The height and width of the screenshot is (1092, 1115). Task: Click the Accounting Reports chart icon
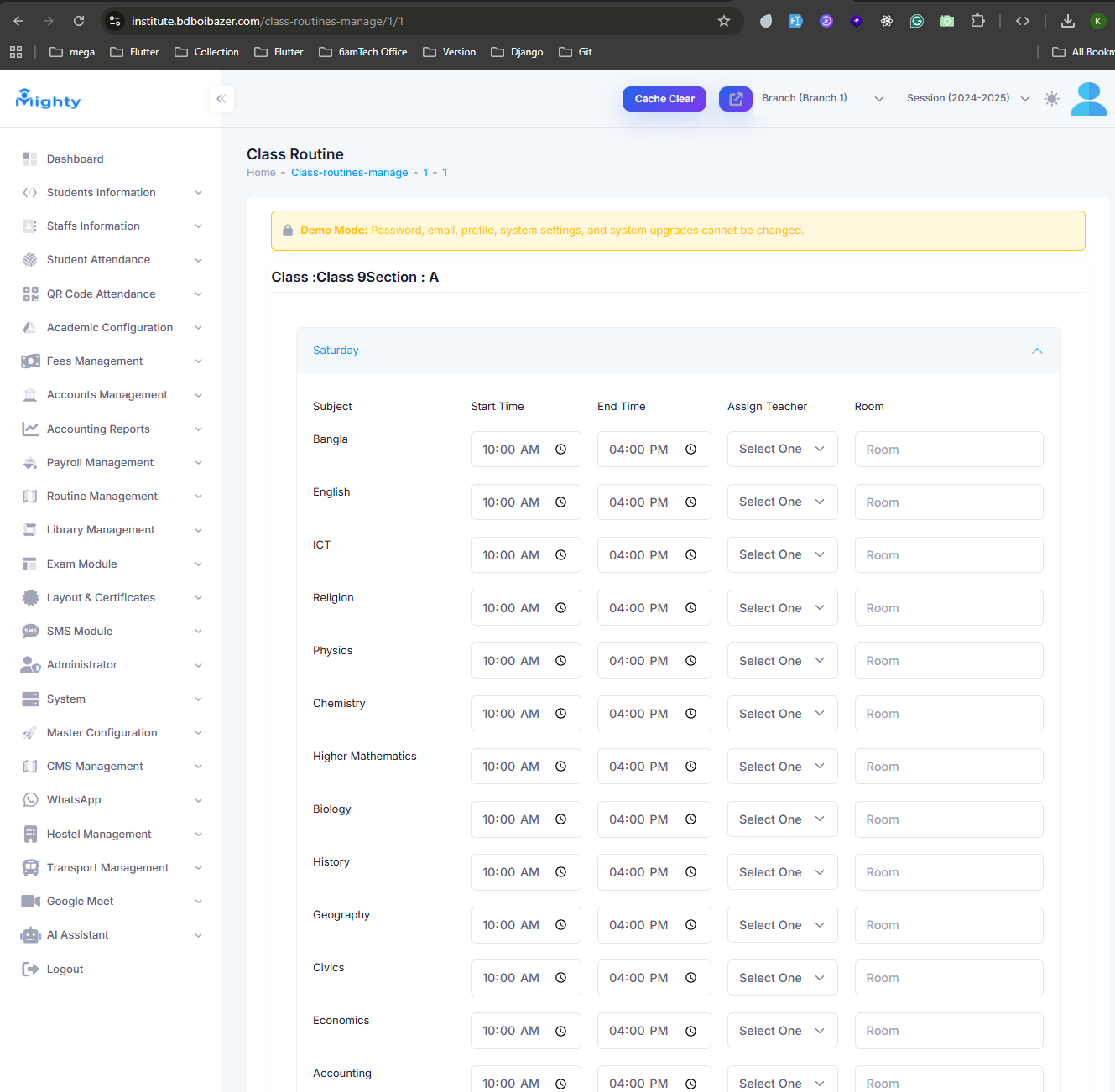point(30,429)
